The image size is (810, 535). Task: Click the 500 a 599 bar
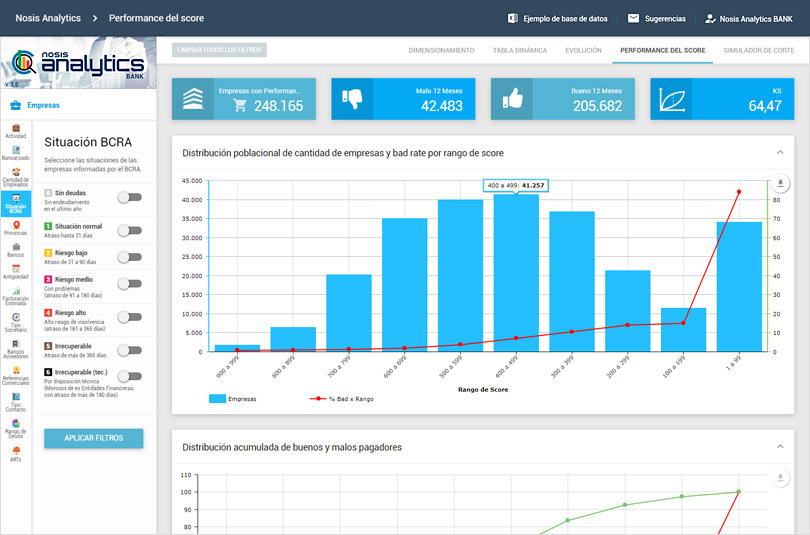click(460, 275)
